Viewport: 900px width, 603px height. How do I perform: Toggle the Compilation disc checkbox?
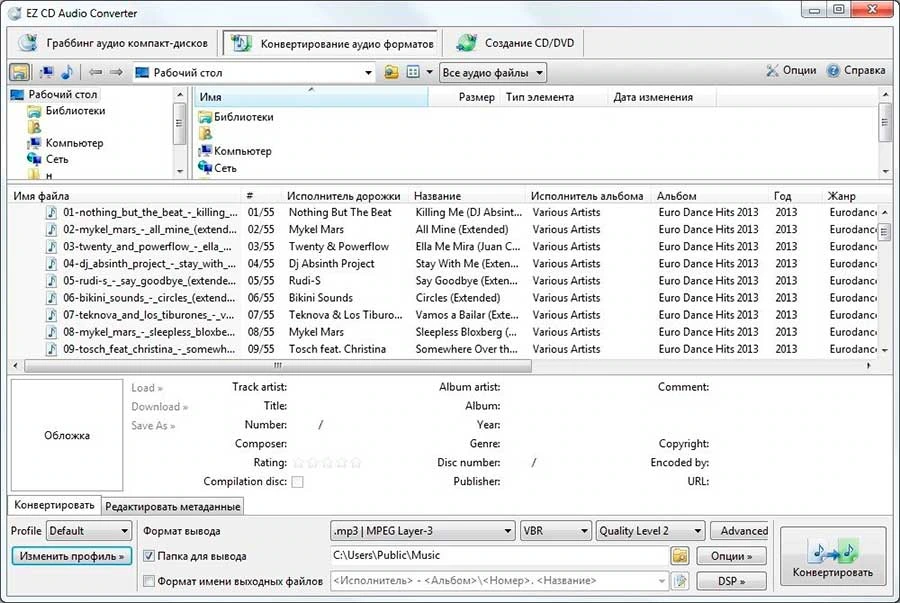click(x=297, y=482)
